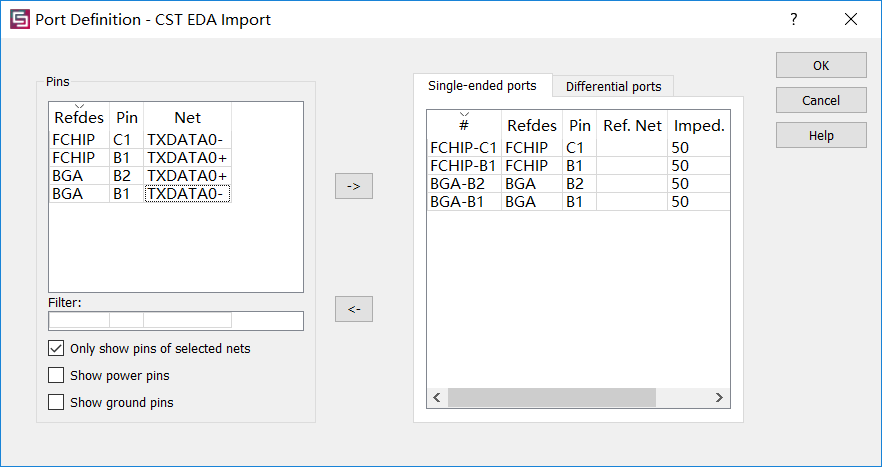Toggle Only show pins of selected nets

(x=56, y=348)
